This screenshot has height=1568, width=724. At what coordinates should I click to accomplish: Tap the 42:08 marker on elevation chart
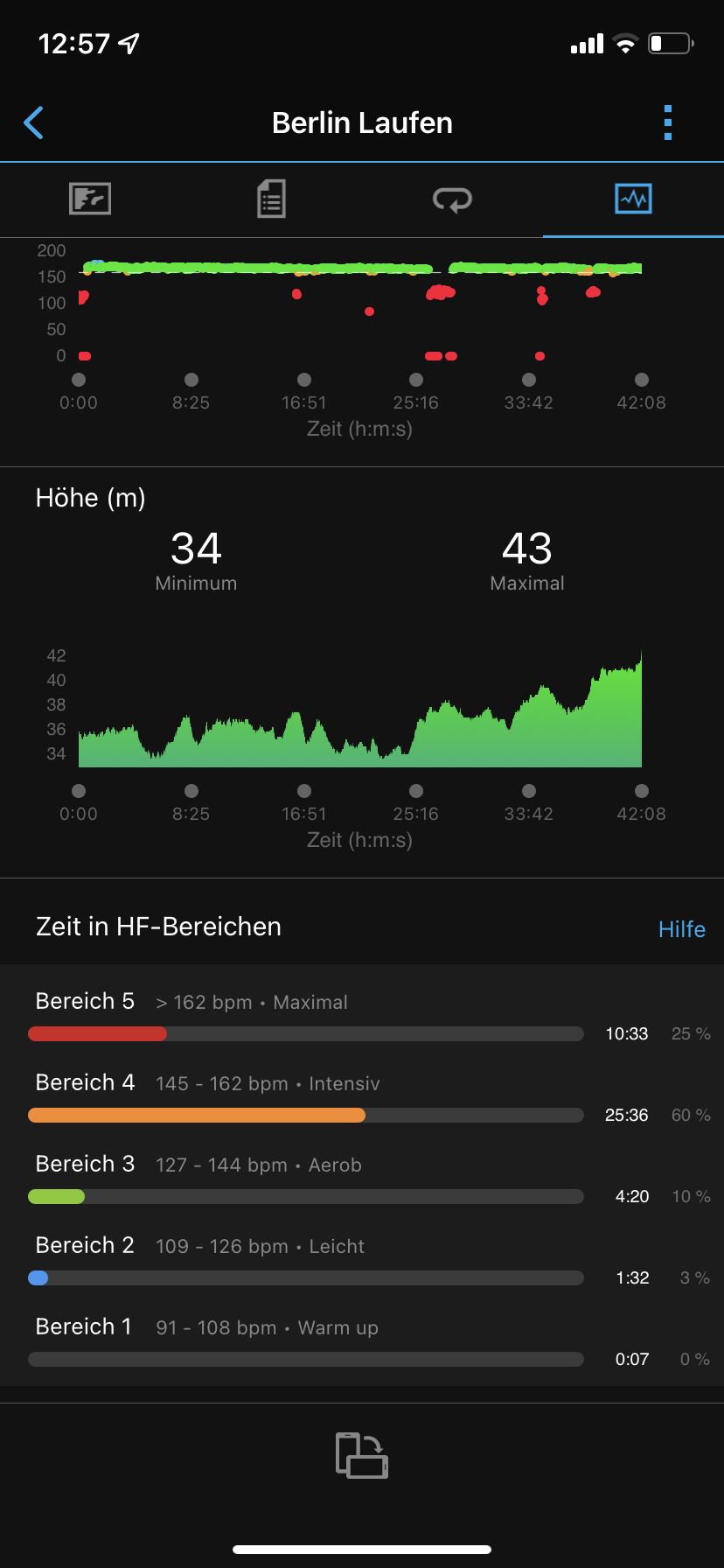[x=642, y=791]
